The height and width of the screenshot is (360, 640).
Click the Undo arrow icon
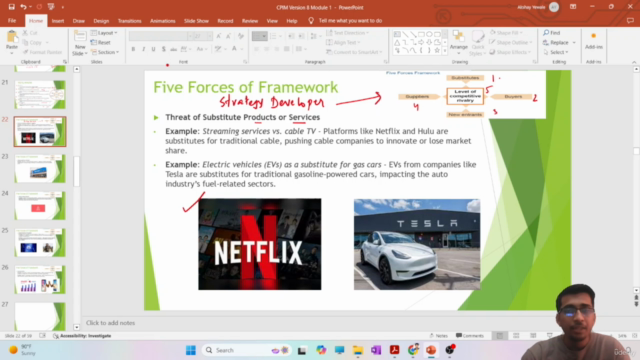click(23, 7)
